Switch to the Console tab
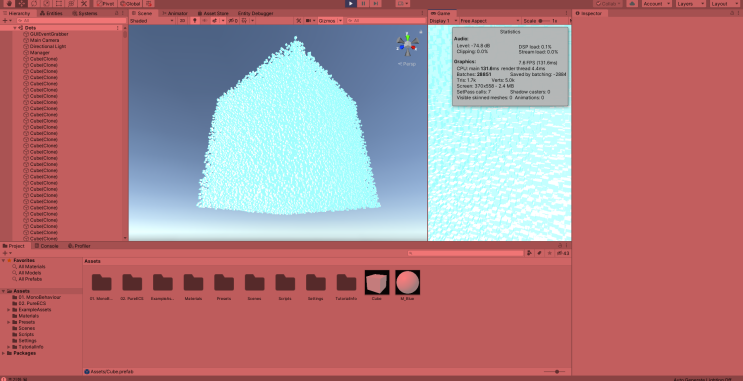This screenshot has height=381, width=743. point(46,246)
